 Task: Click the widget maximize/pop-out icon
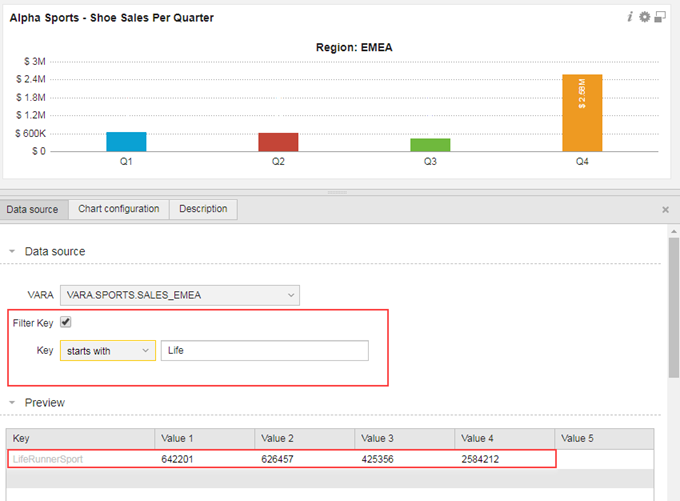[660, 17]
